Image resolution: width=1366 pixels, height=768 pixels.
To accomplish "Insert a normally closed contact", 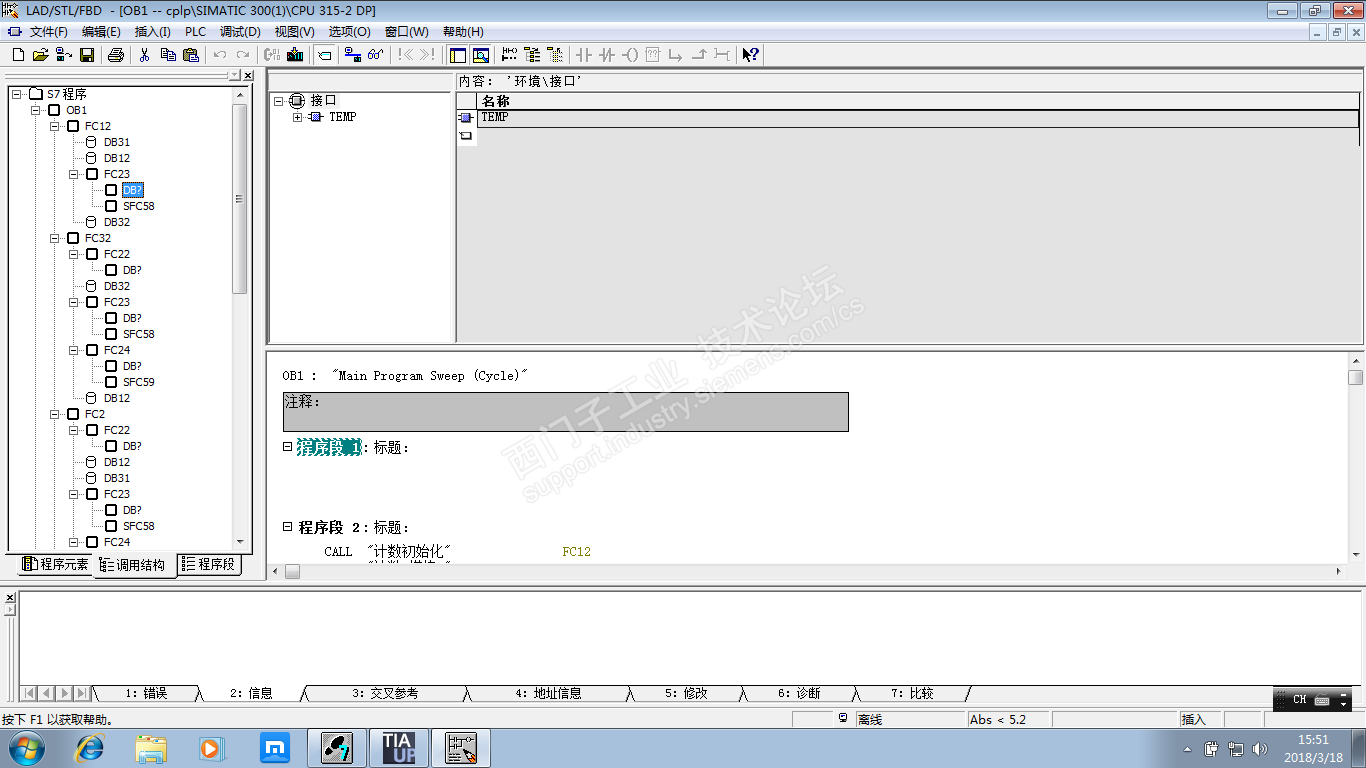I will (x=607, y=55).
